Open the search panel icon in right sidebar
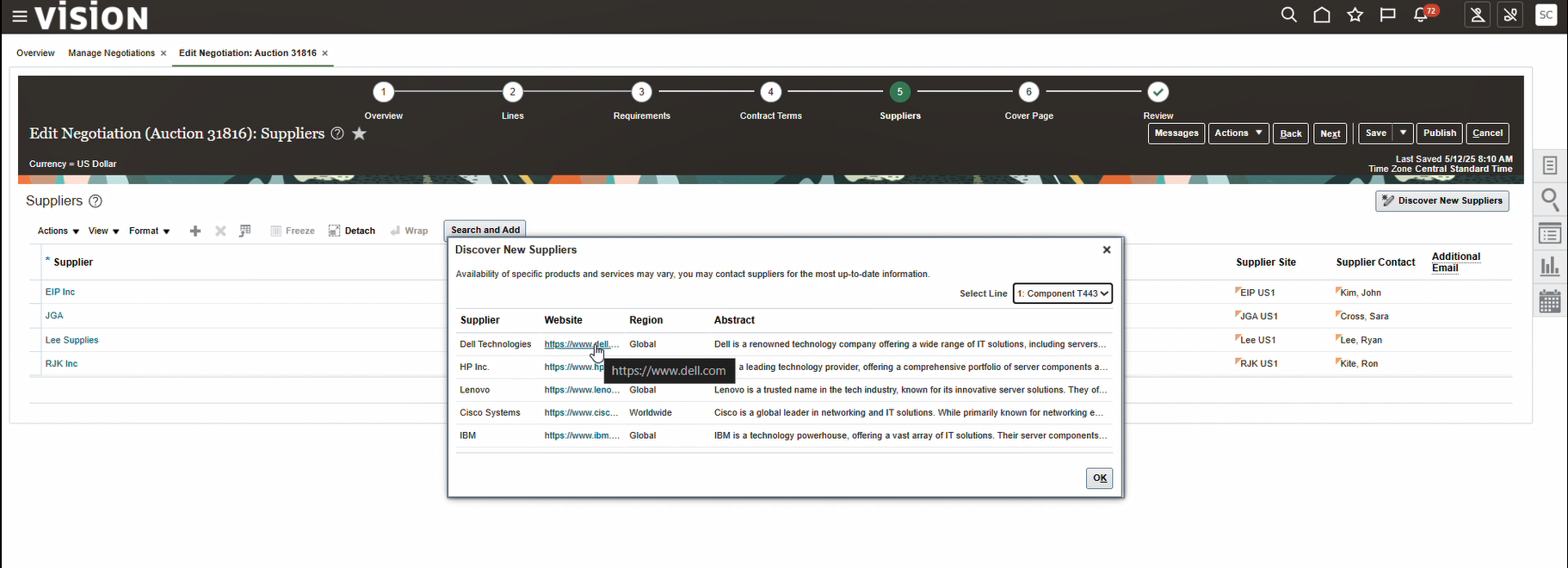 (1550, 200)
